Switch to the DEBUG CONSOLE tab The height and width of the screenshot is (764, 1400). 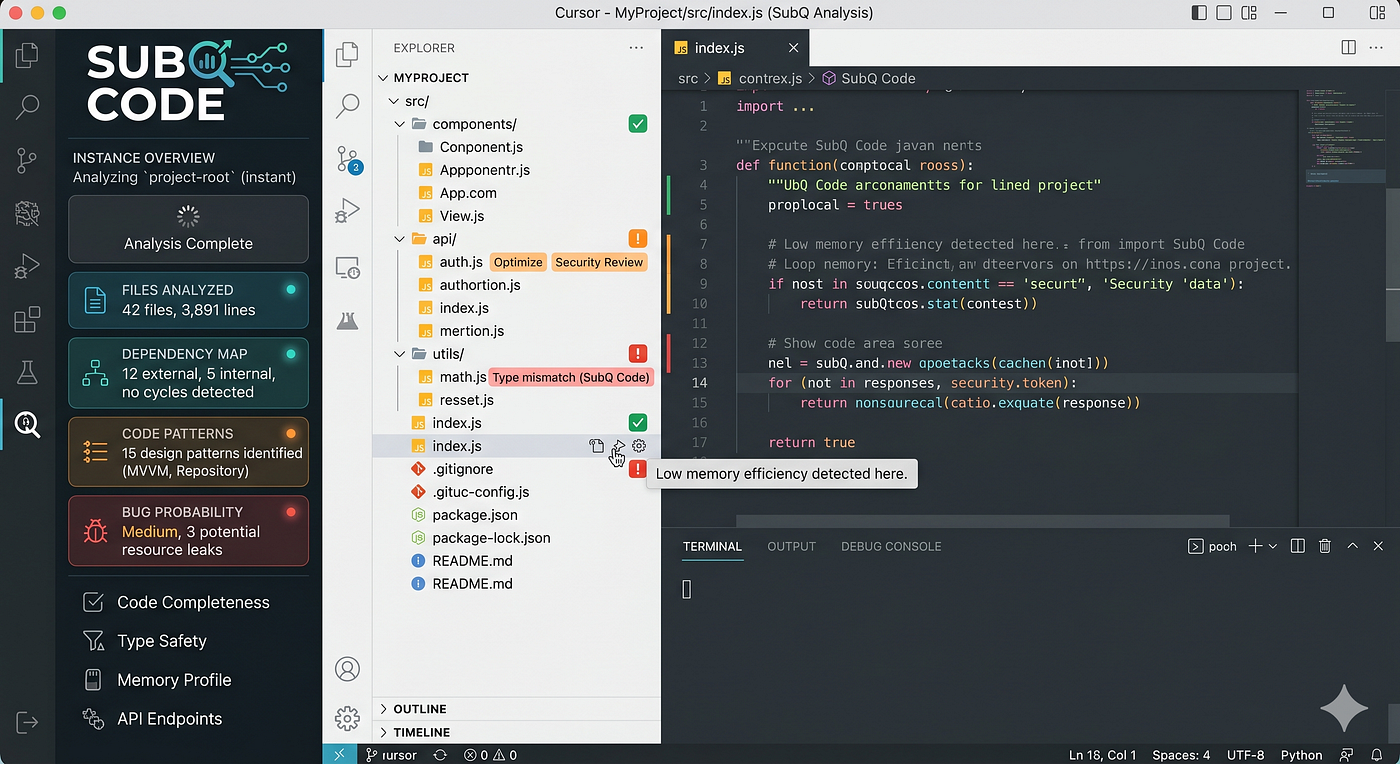click(891, 546)
